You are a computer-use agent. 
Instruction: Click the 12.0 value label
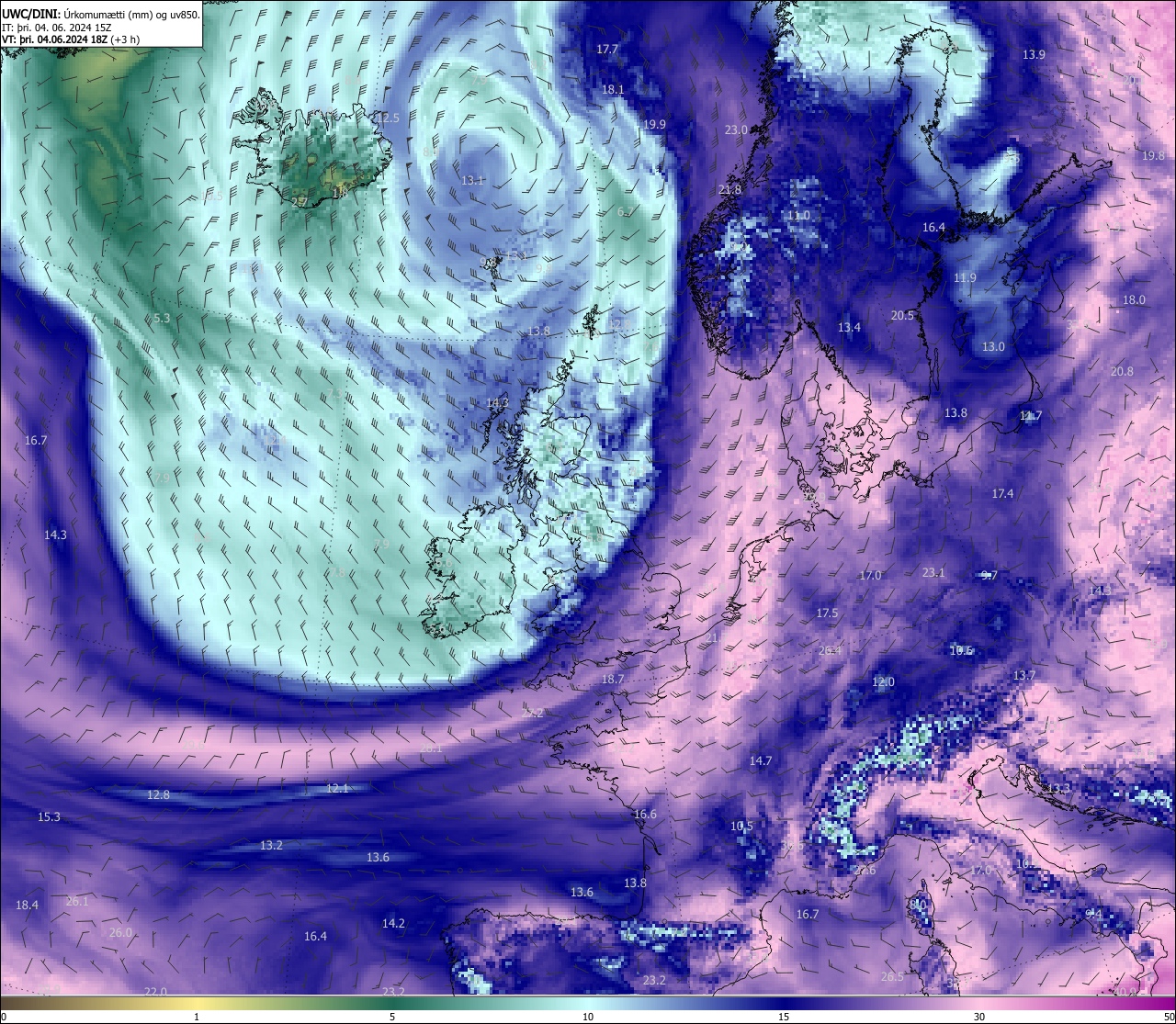[883, 682]
